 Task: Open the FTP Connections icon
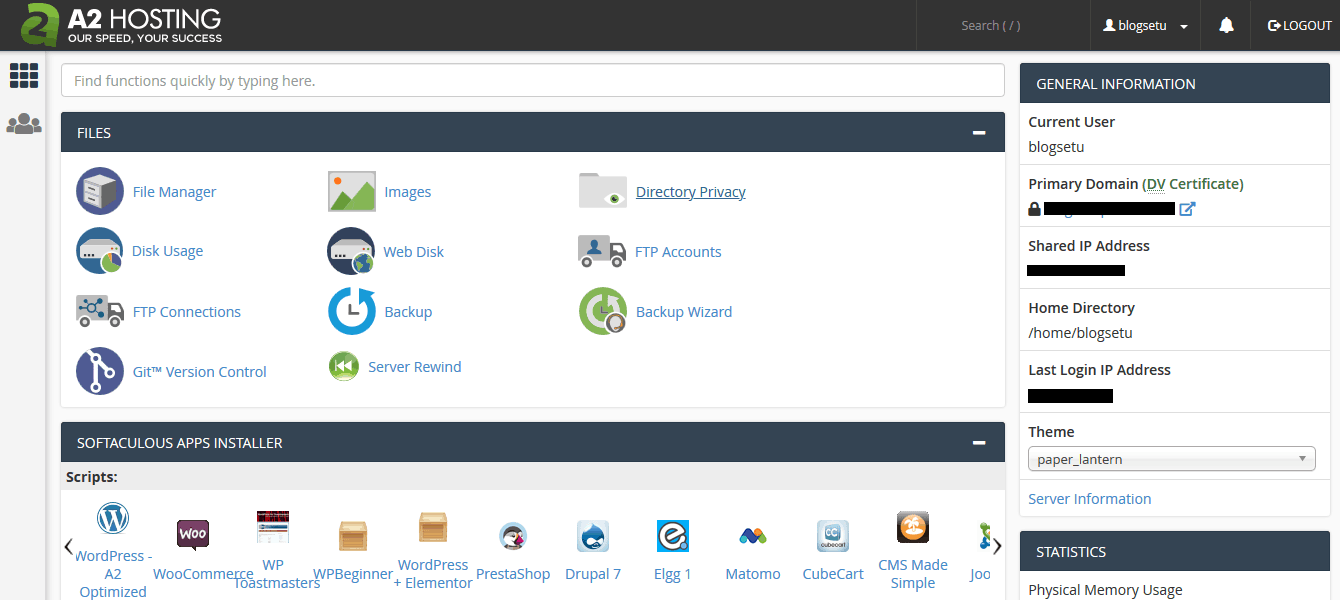[x=100, y=311]
